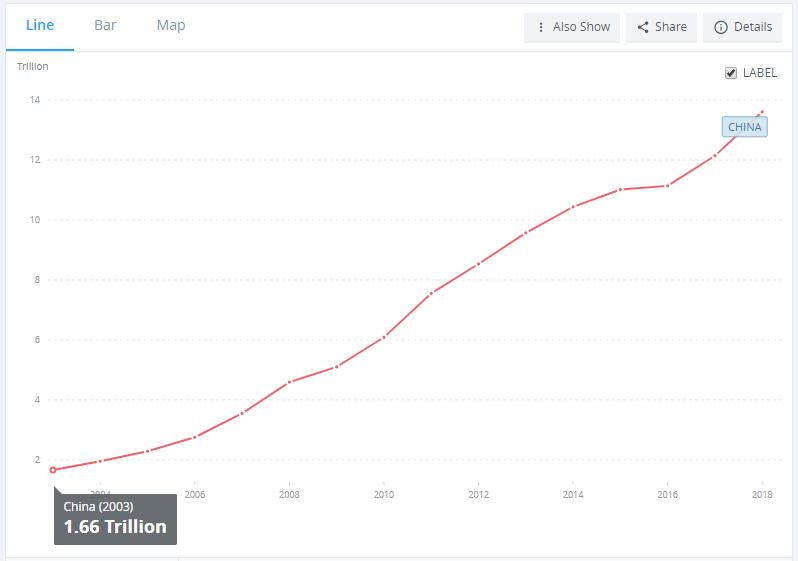Click the 2003 data point on the line
The image size is (798, 561).
point(53,470)
